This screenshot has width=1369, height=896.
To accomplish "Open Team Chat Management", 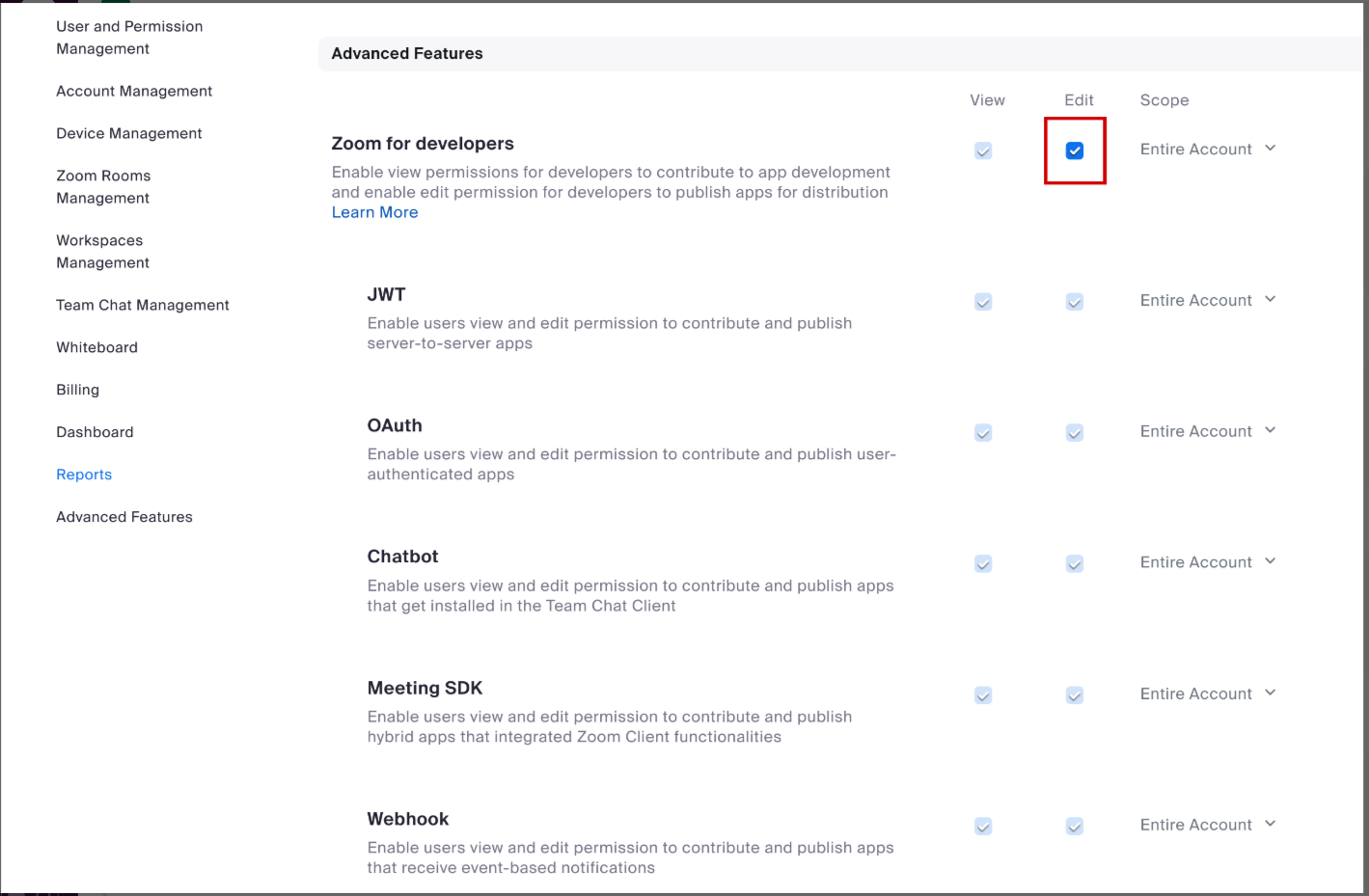I will (x=143, y=305).
